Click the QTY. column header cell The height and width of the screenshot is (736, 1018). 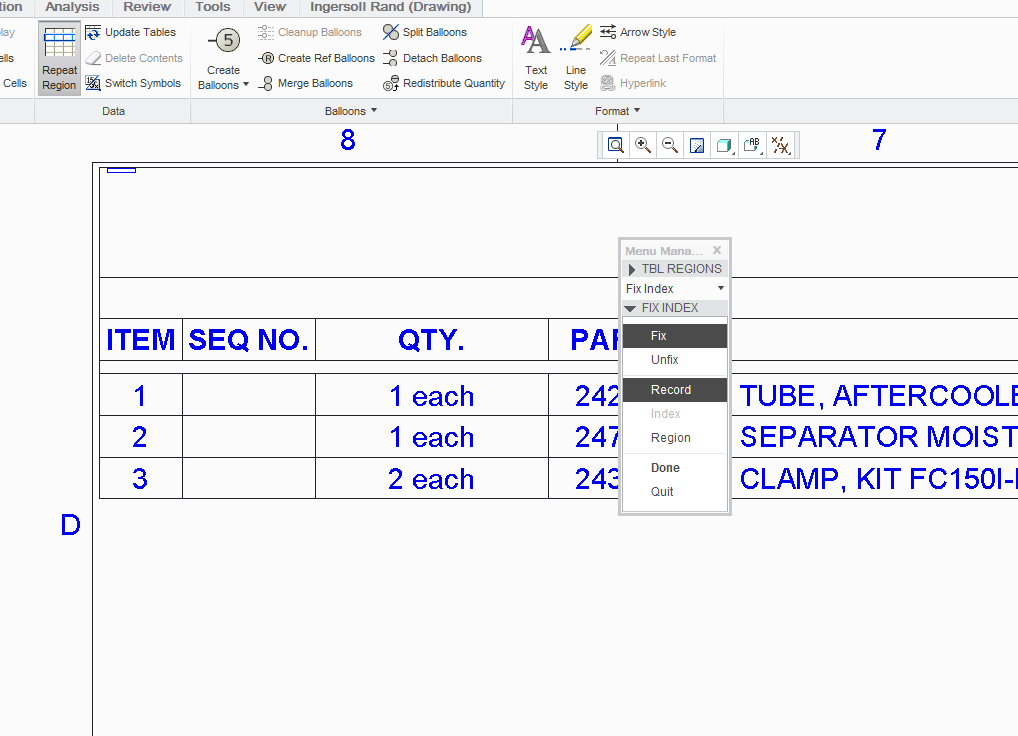point(432,339)
